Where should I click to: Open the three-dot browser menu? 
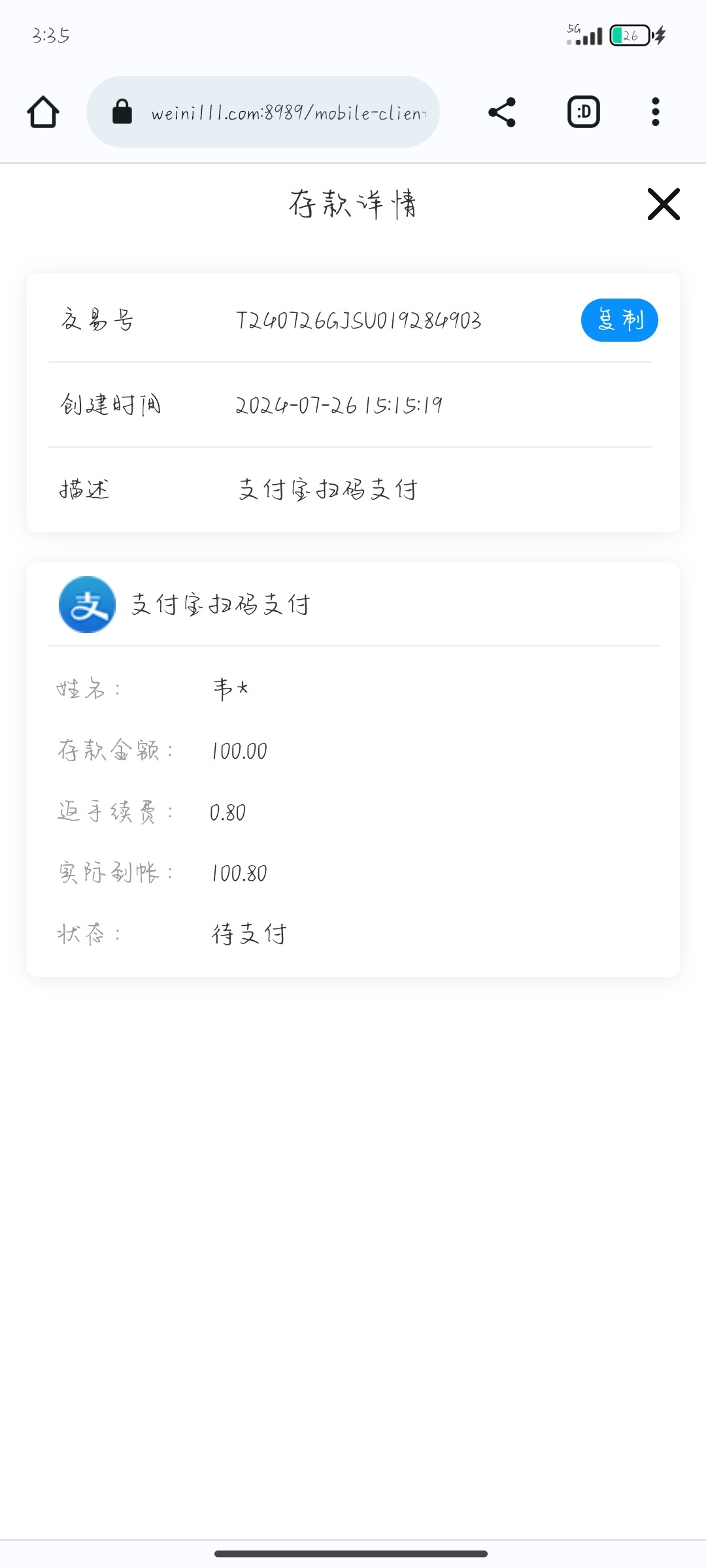pos(655,112)
